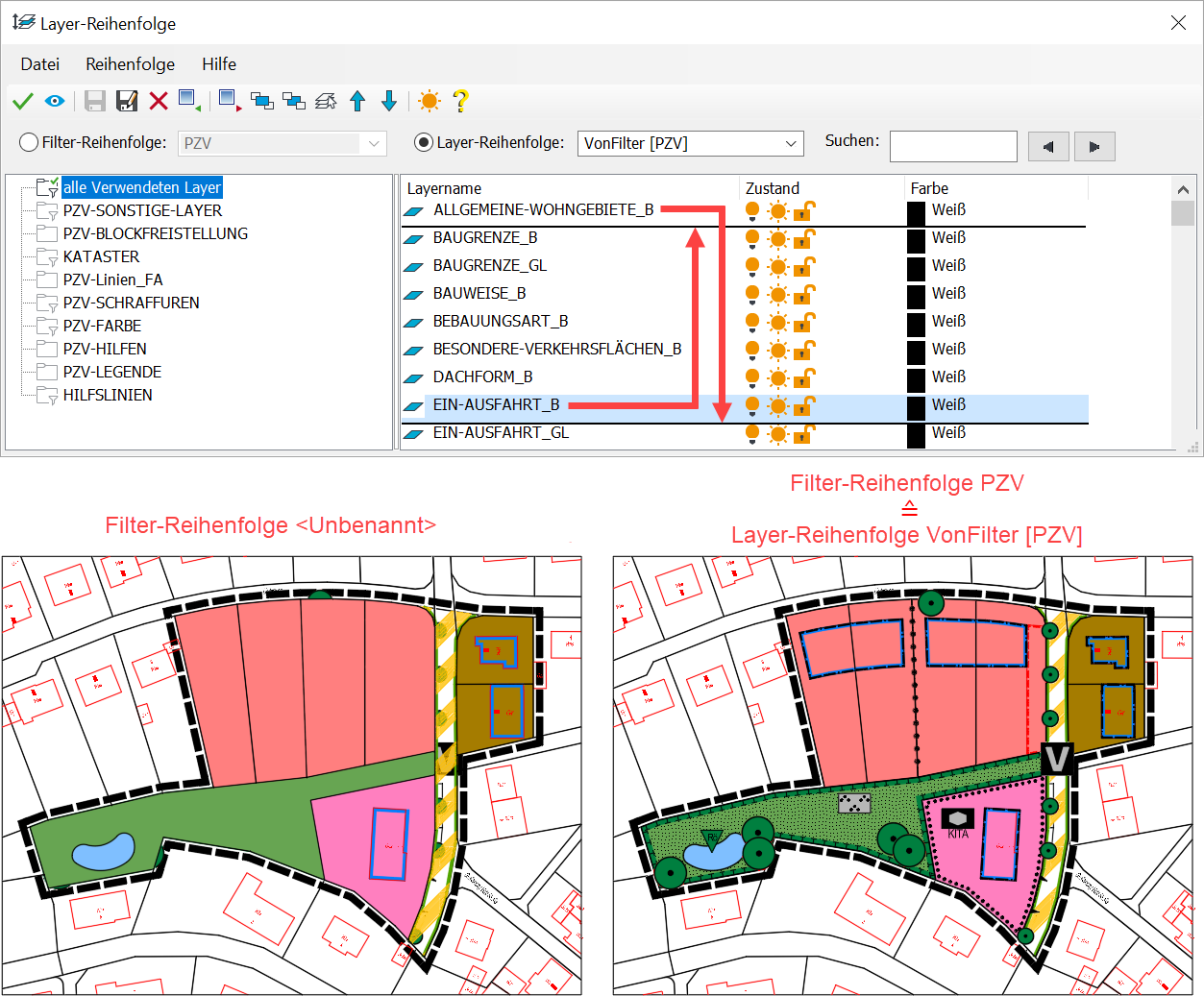
Task: Open the Datei menu
Action: (40, 64)
